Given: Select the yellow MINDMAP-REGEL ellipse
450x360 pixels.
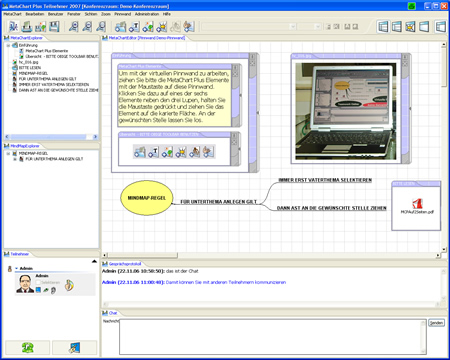Looking at the screenshot, I should 147,198.
